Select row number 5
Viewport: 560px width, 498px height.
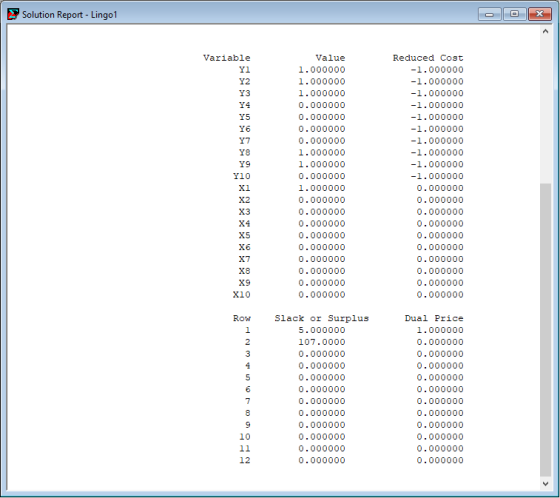pyautogui.click(x=248, y=377)
